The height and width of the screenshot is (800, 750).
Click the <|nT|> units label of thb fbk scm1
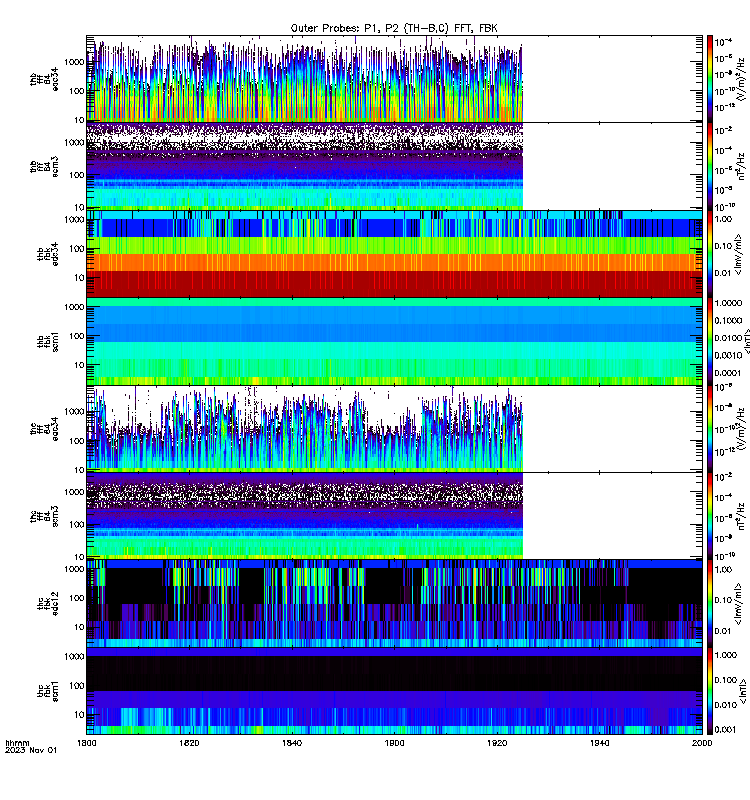pos(746,341)
